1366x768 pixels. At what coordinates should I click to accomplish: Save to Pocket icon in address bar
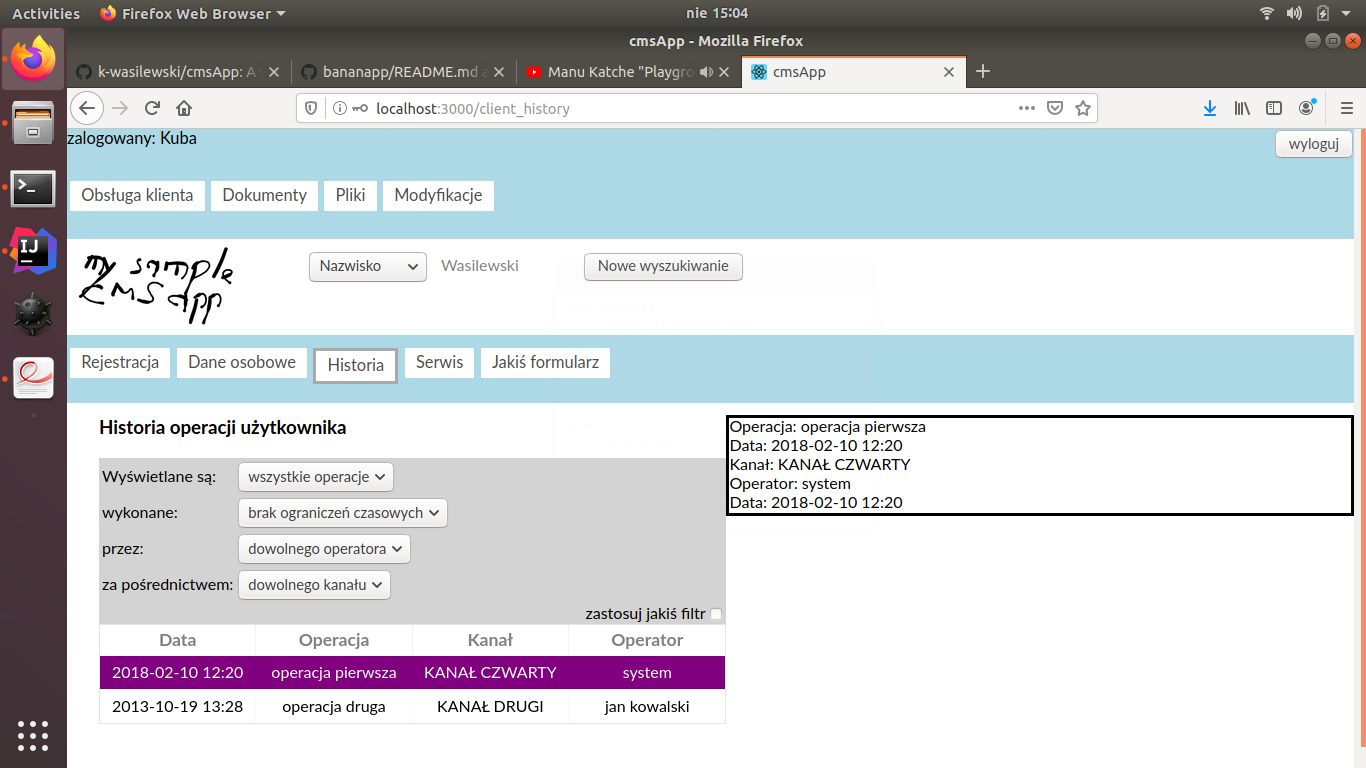coord(1054,108)
